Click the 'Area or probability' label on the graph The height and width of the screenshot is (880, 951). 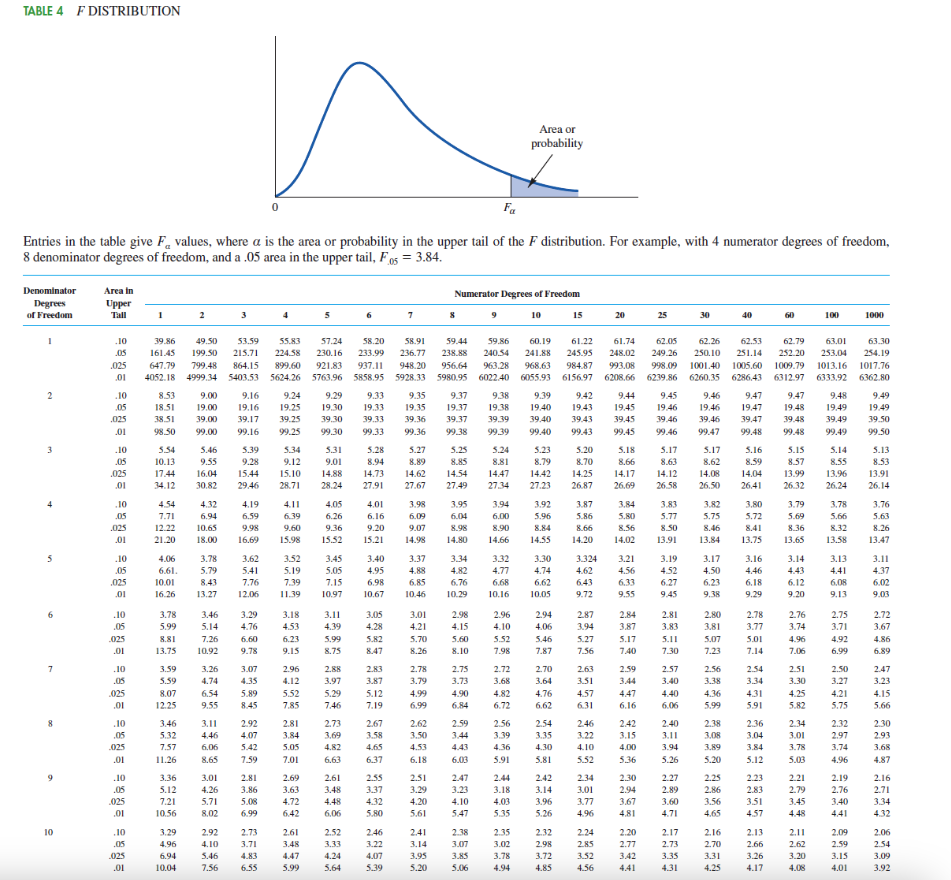(557, 136)
